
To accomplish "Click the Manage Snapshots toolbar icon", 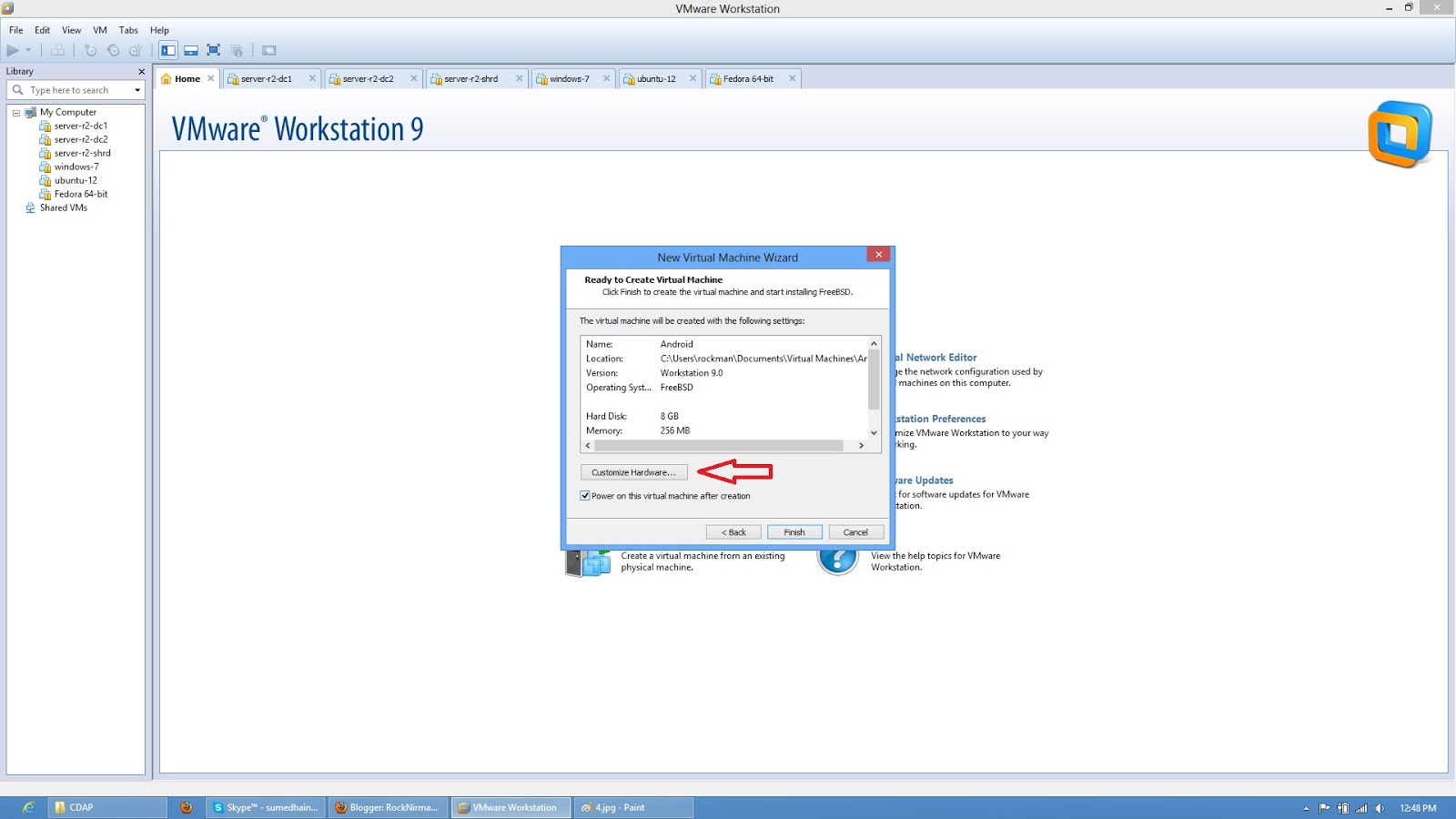I will 136,50.
